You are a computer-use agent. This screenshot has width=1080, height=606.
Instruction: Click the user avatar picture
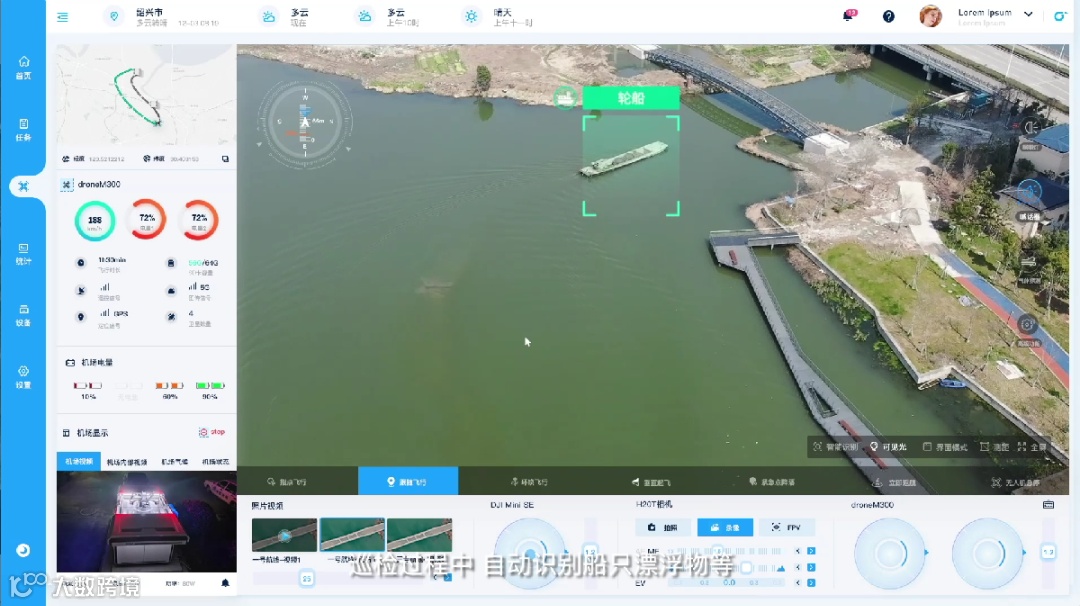[931, 15]
